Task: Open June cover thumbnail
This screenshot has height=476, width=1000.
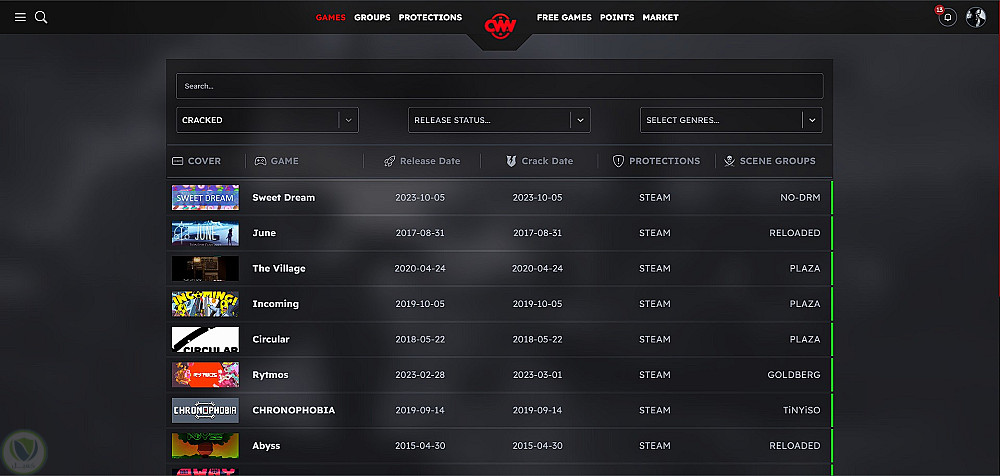Action: [205, 233]
